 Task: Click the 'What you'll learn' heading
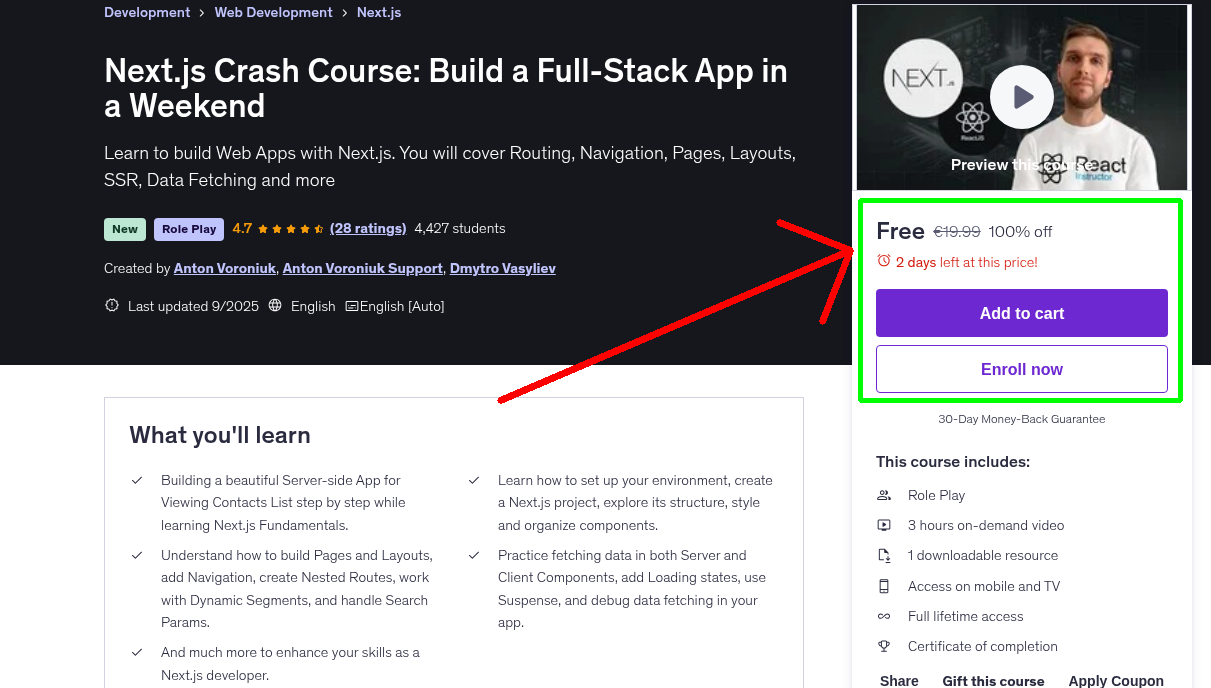(x=220, y=435)
